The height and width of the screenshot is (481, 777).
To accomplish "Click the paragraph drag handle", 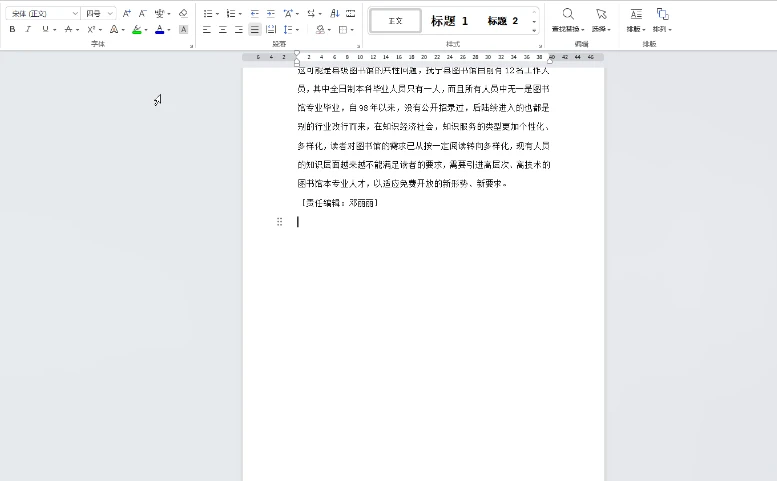I will tap(279, 222).
